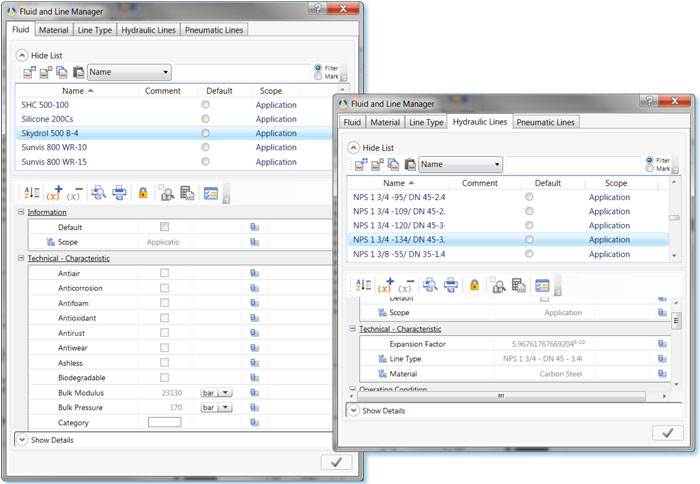The image size is (700, 484).
Task: Toggle the Antioxidant checkbox
Action: (x=164, y=318)
